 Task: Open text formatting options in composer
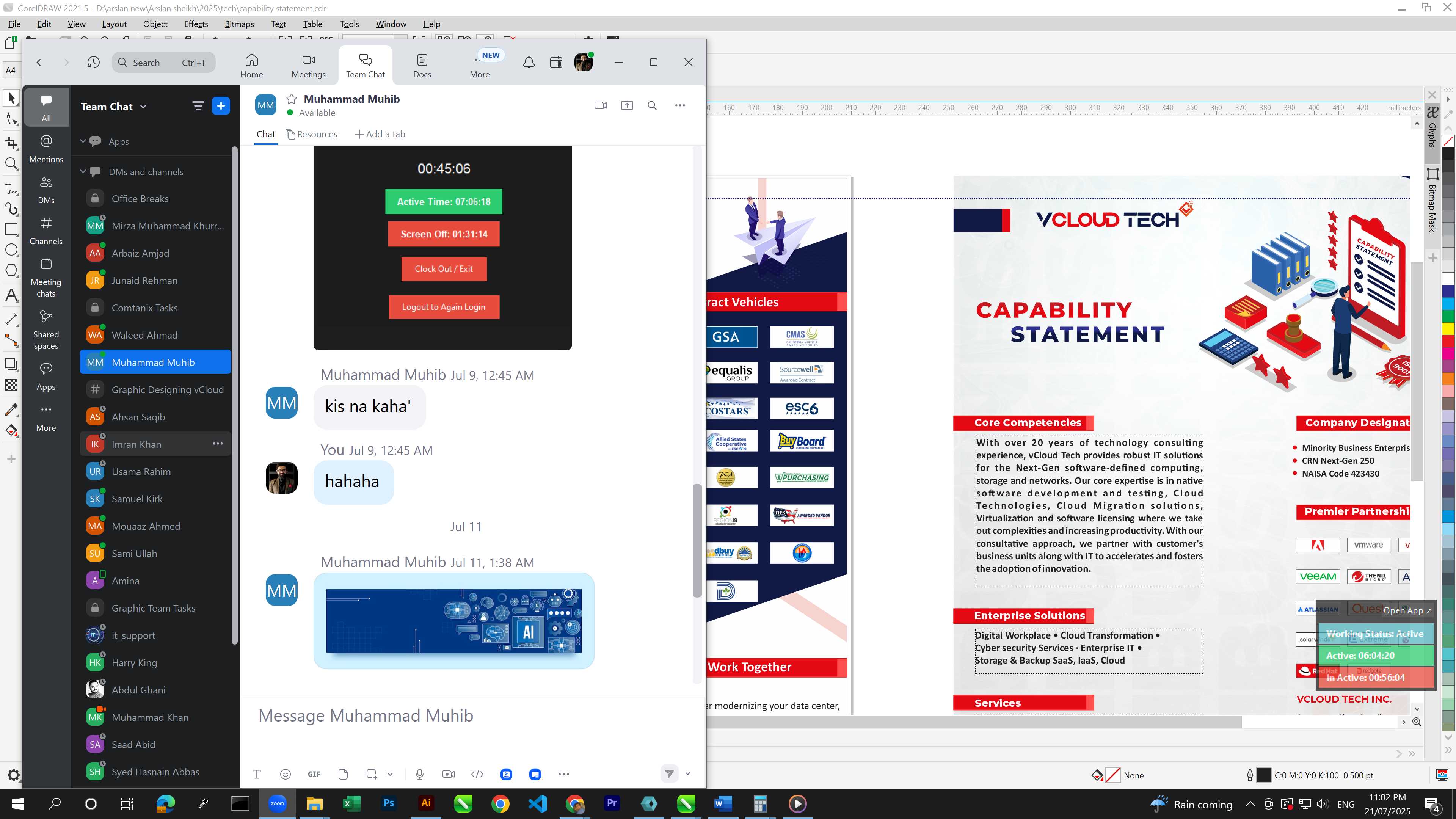click(x=257, y=774)
